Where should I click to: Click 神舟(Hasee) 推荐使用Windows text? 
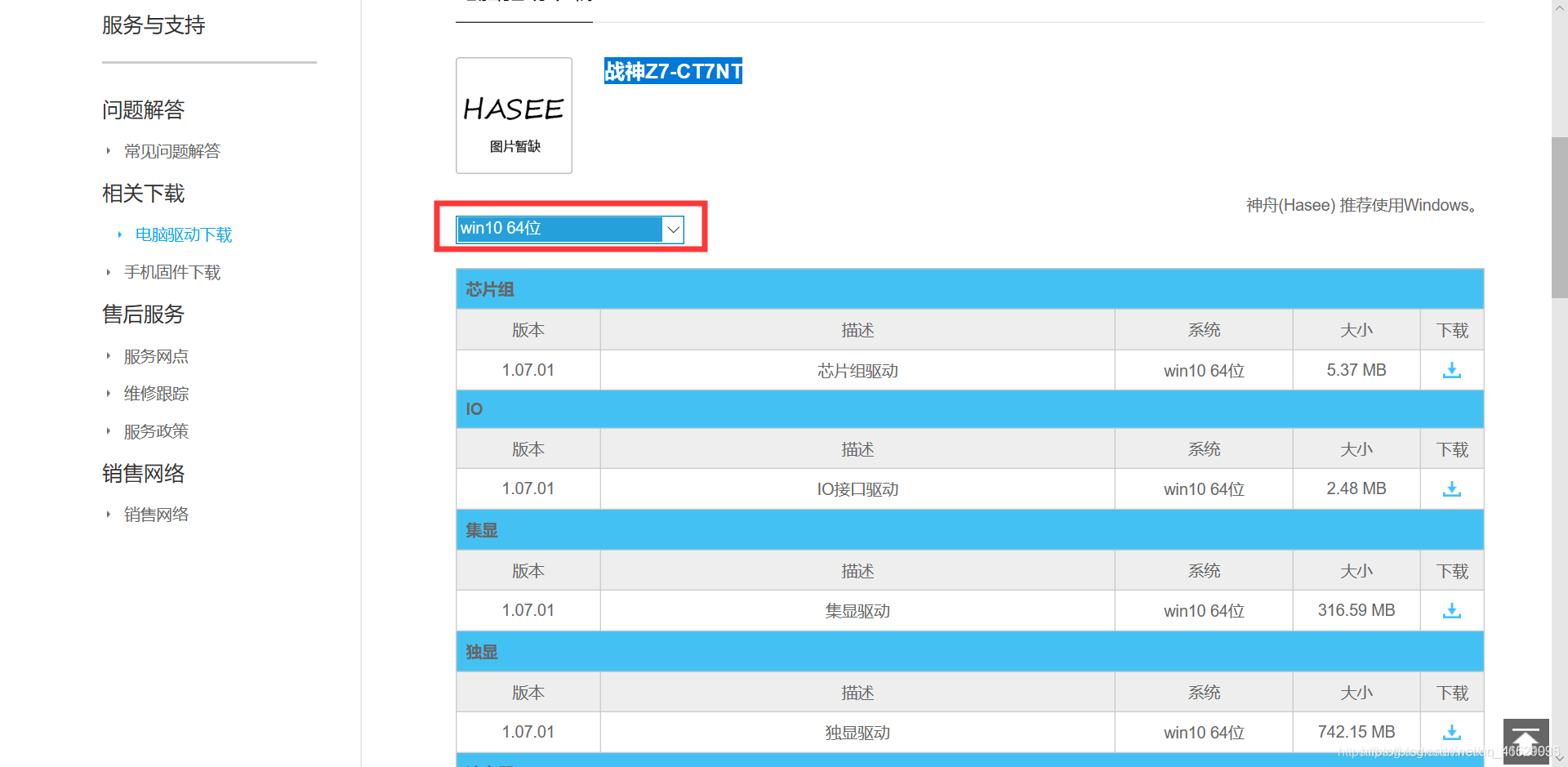(x=1364, y=205)
